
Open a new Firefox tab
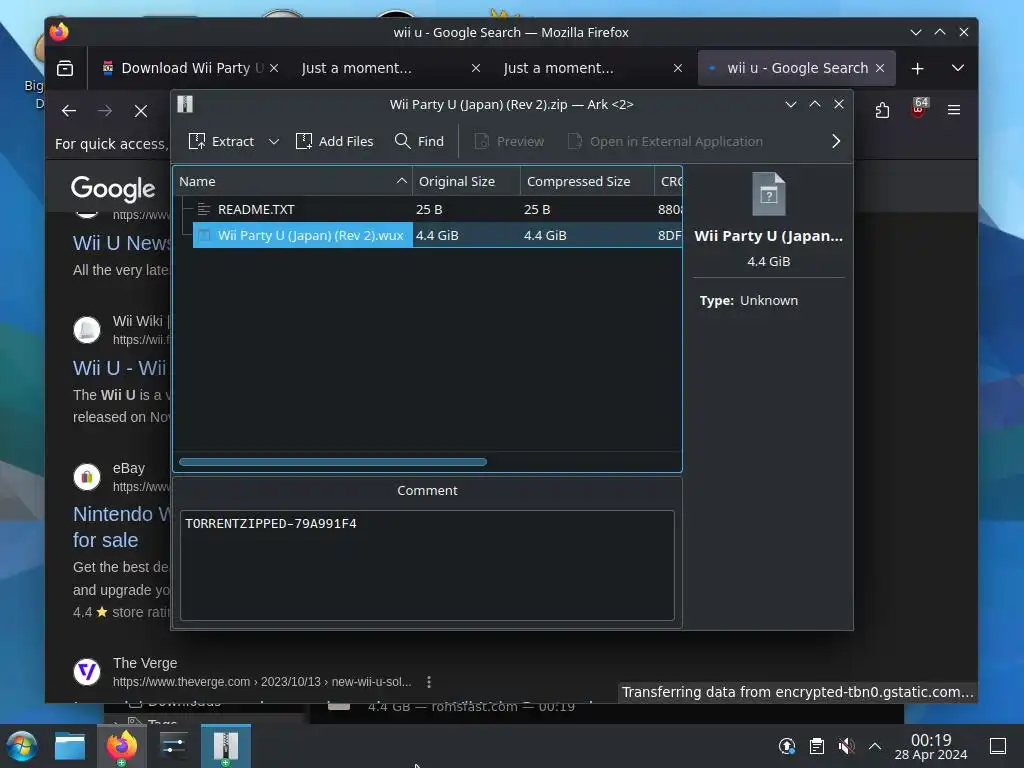pos(918,68)
